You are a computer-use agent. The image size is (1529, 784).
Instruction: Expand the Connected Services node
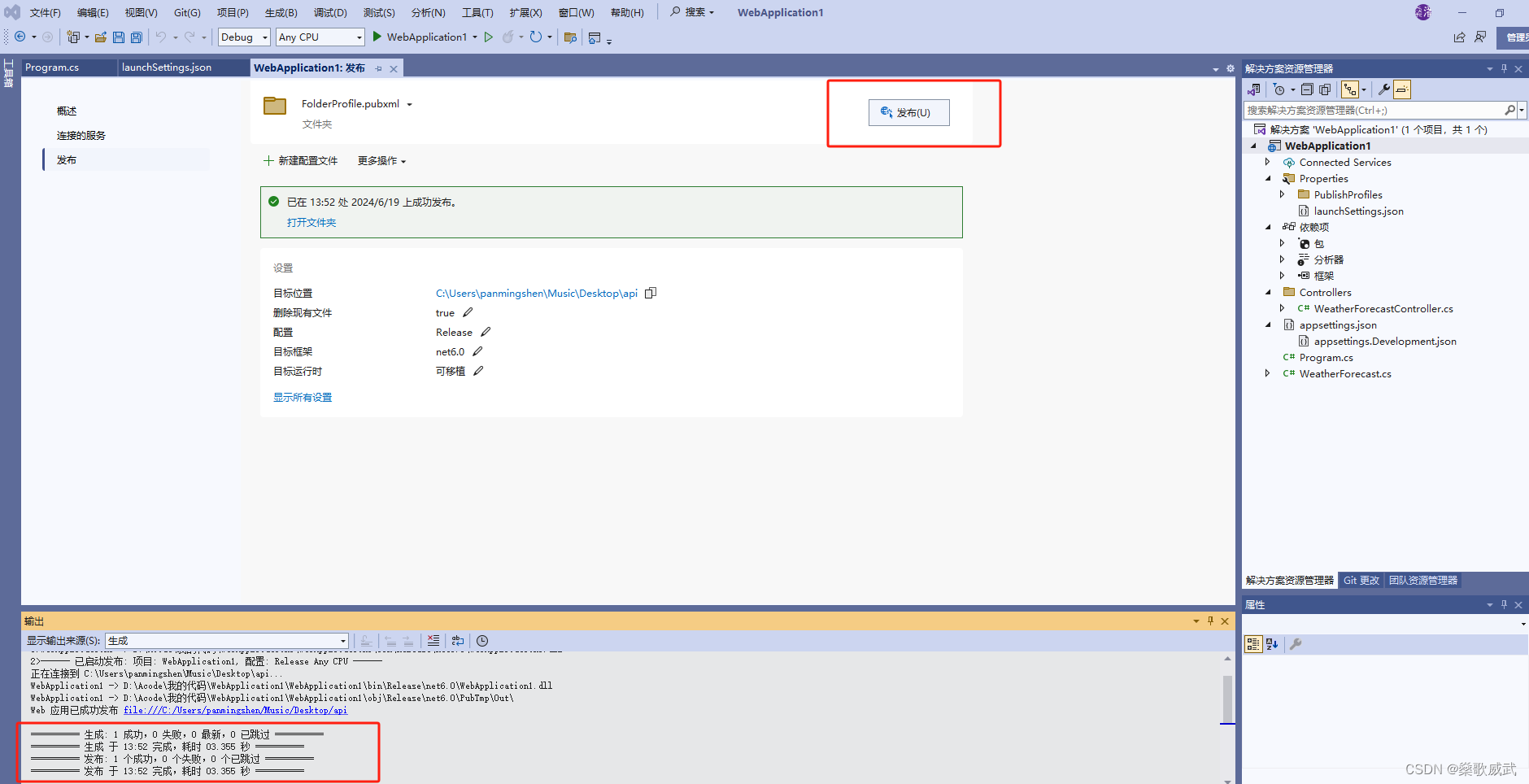pos(1267,162)
